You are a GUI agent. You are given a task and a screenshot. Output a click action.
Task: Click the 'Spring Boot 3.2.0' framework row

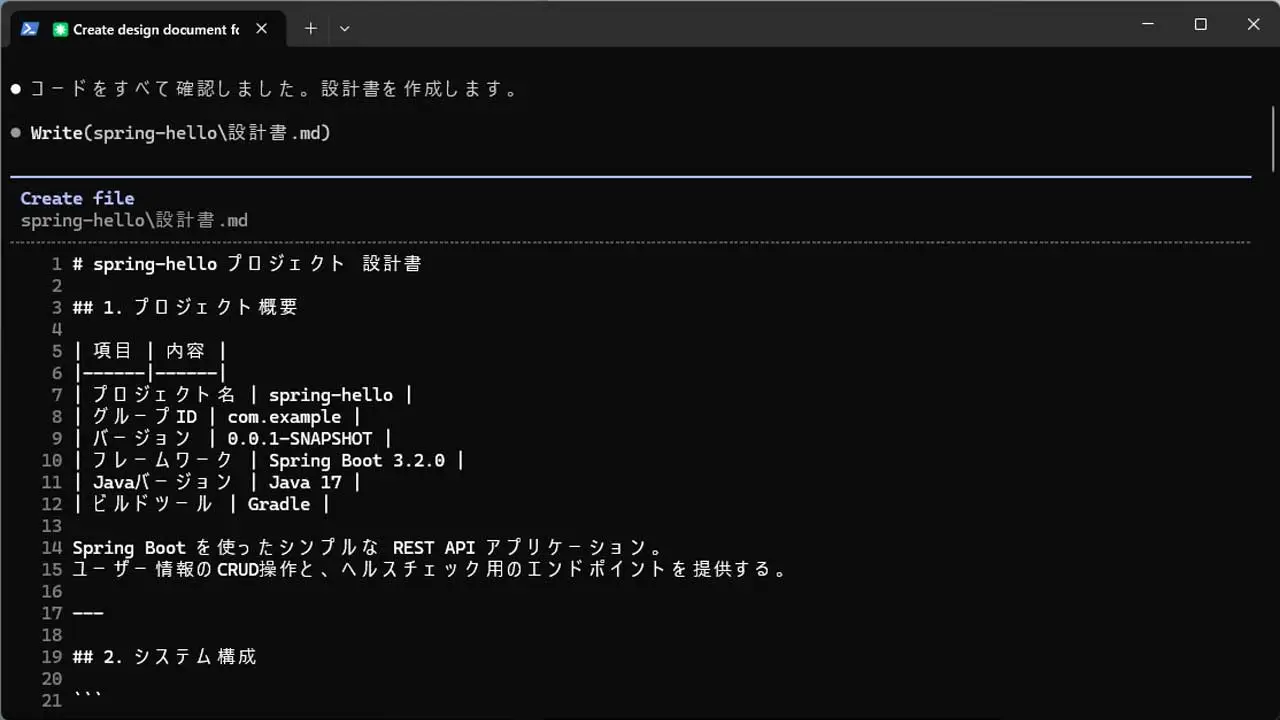268,460
